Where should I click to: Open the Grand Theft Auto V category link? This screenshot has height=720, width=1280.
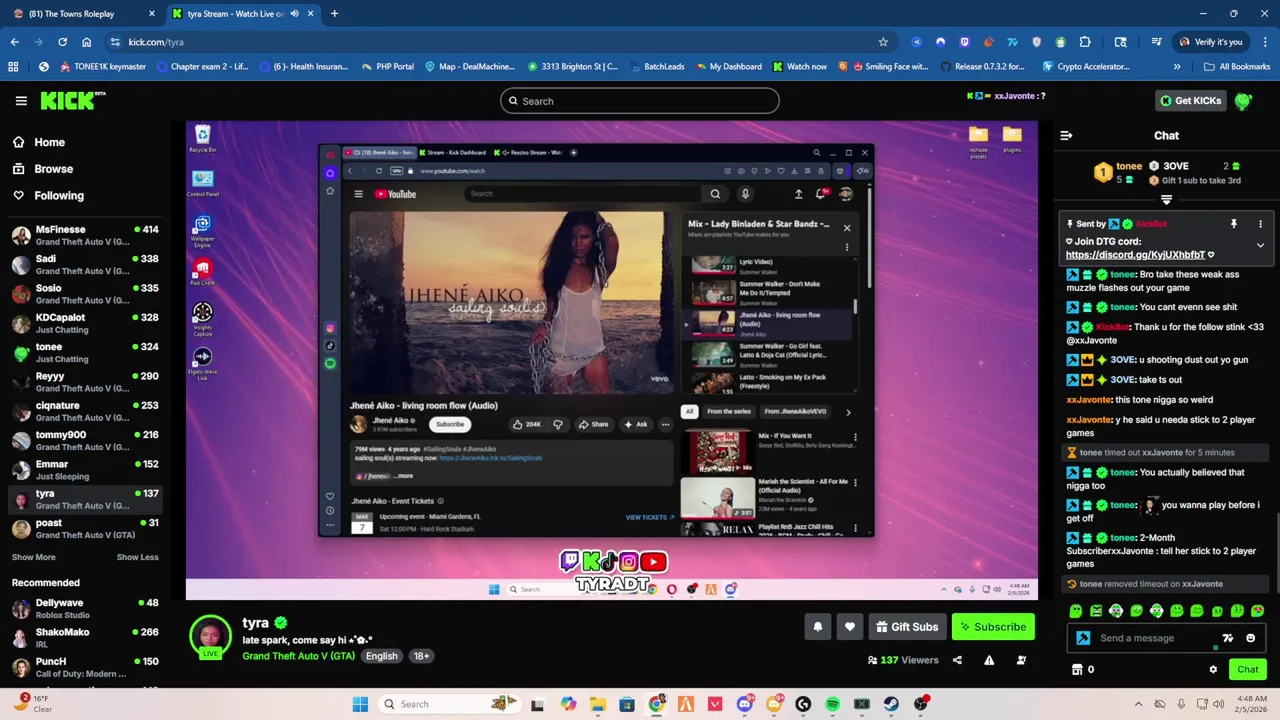[x=298, y=656]
